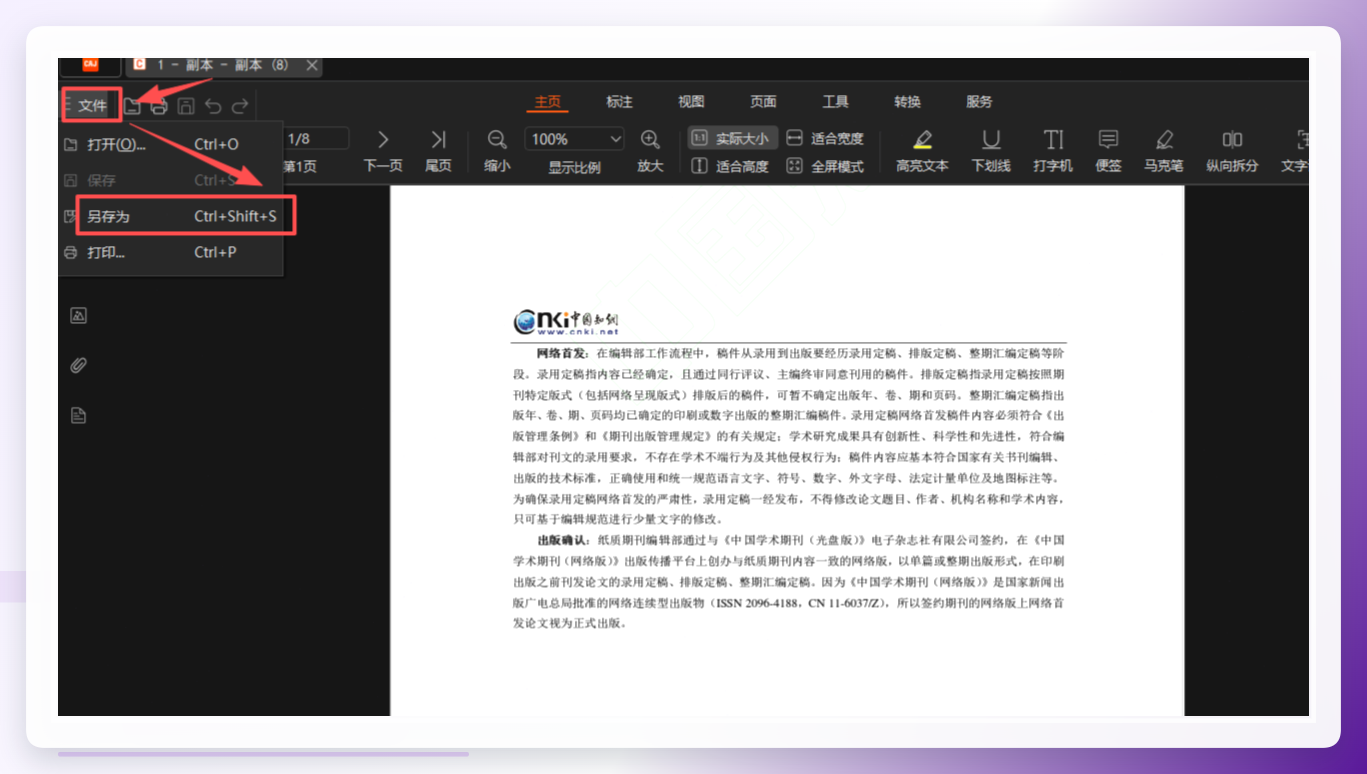Viewport: 1367px width, 774px height.
Task: Zoom out with the 缩小 magnifier
Action: click(497, 151)
